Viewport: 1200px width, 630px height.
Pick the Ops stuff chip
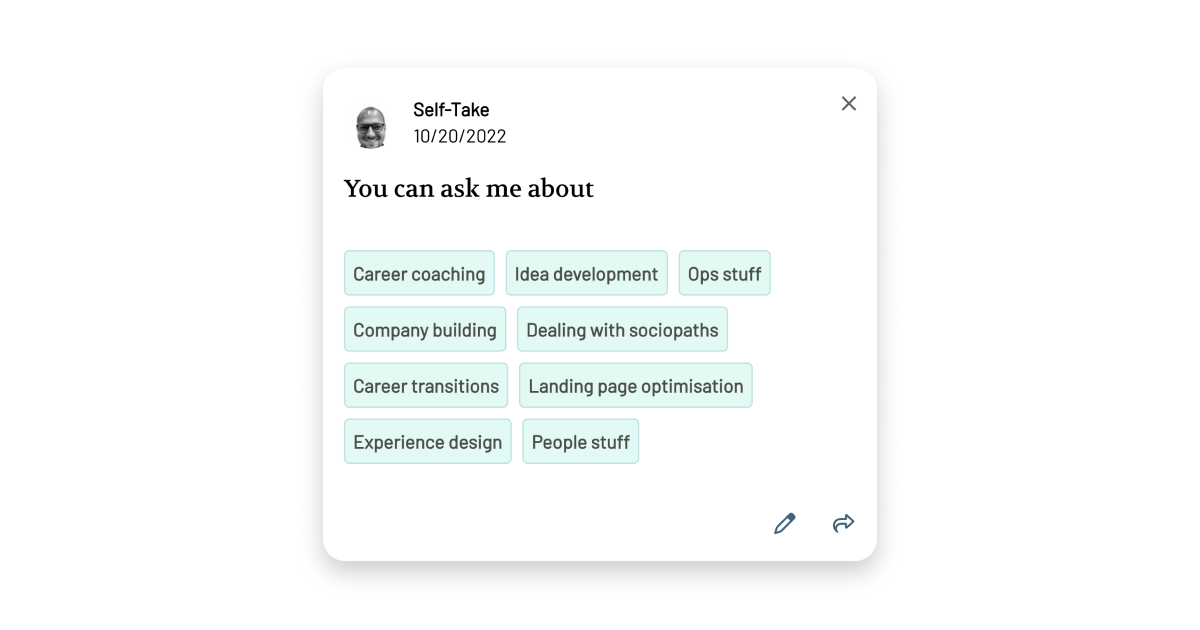coord(724,272)
